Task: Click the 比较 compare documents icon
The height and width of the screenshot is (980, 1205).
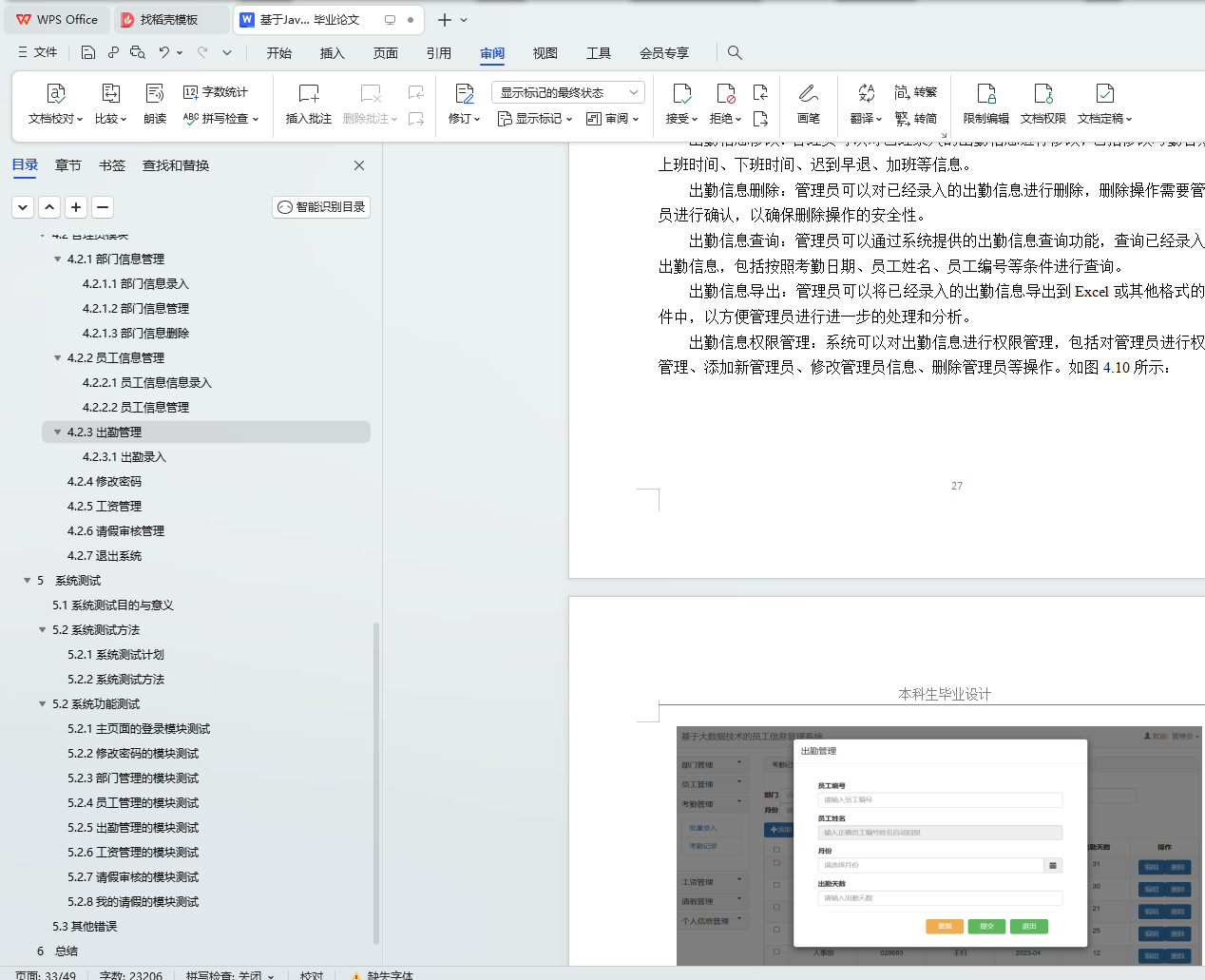Action: coord(110,93)
